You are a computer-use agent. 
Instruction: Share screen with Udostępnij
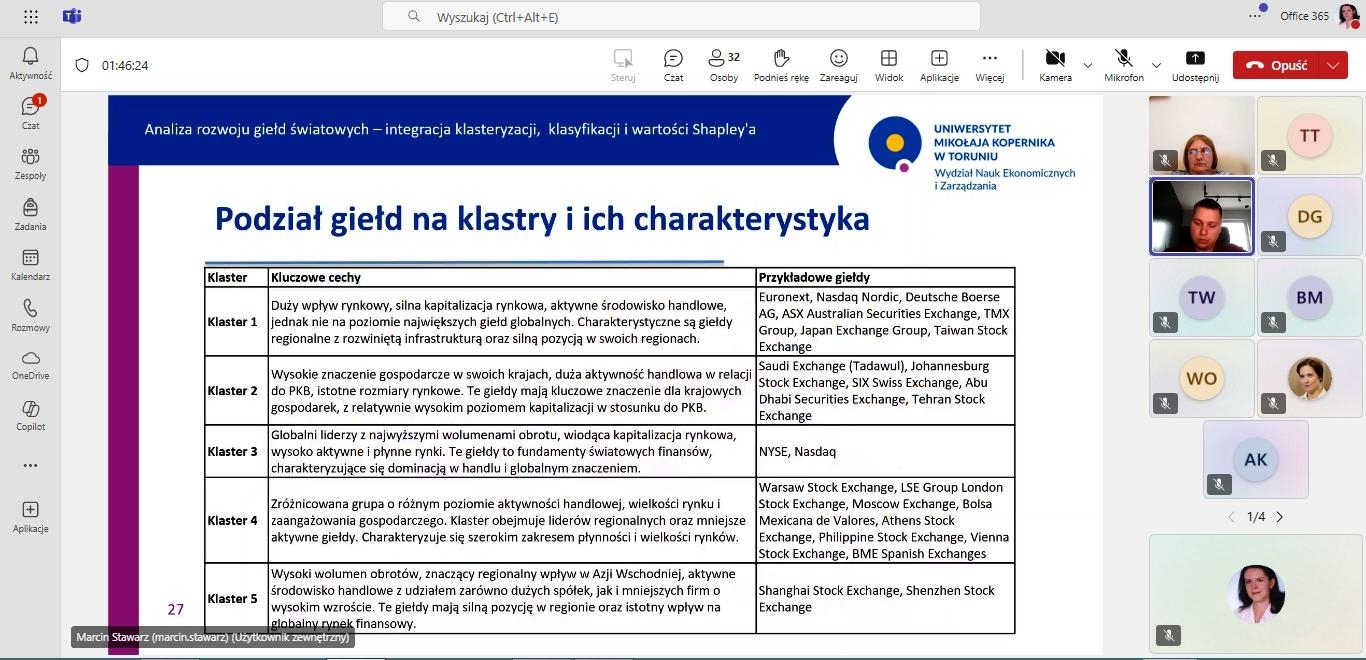pyautogui.click(x=1195, y=64)
